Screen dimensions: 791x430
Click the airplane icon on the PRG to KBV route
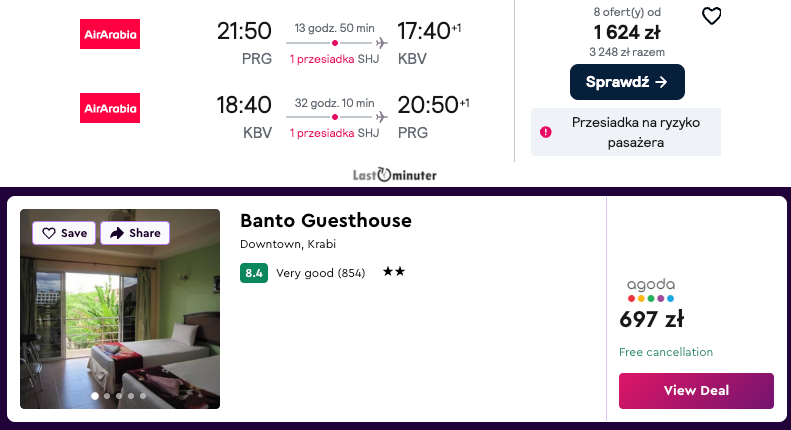coord(381,43)
